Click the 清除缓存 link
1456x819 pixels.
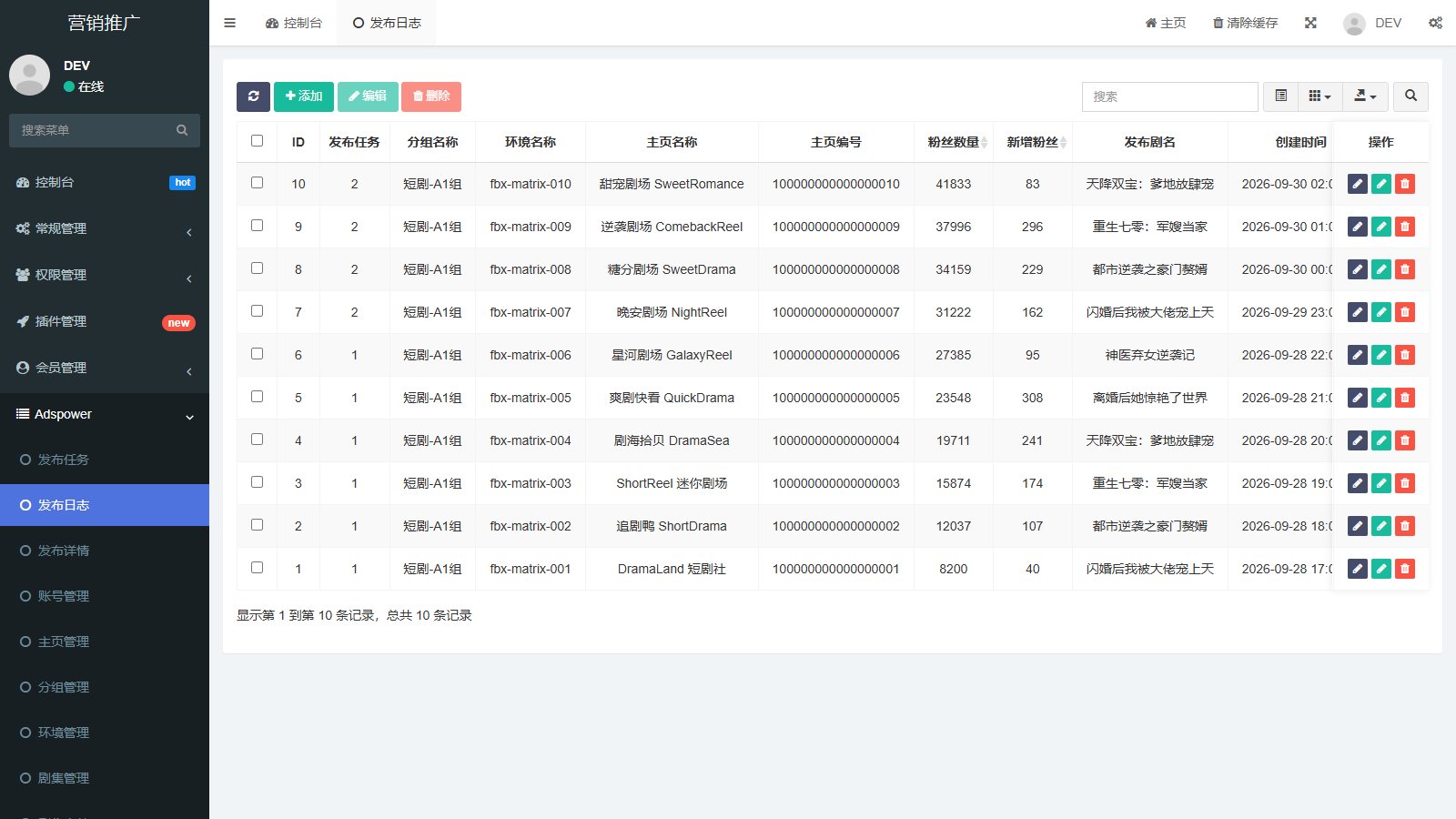click(x=1245, y=23)
